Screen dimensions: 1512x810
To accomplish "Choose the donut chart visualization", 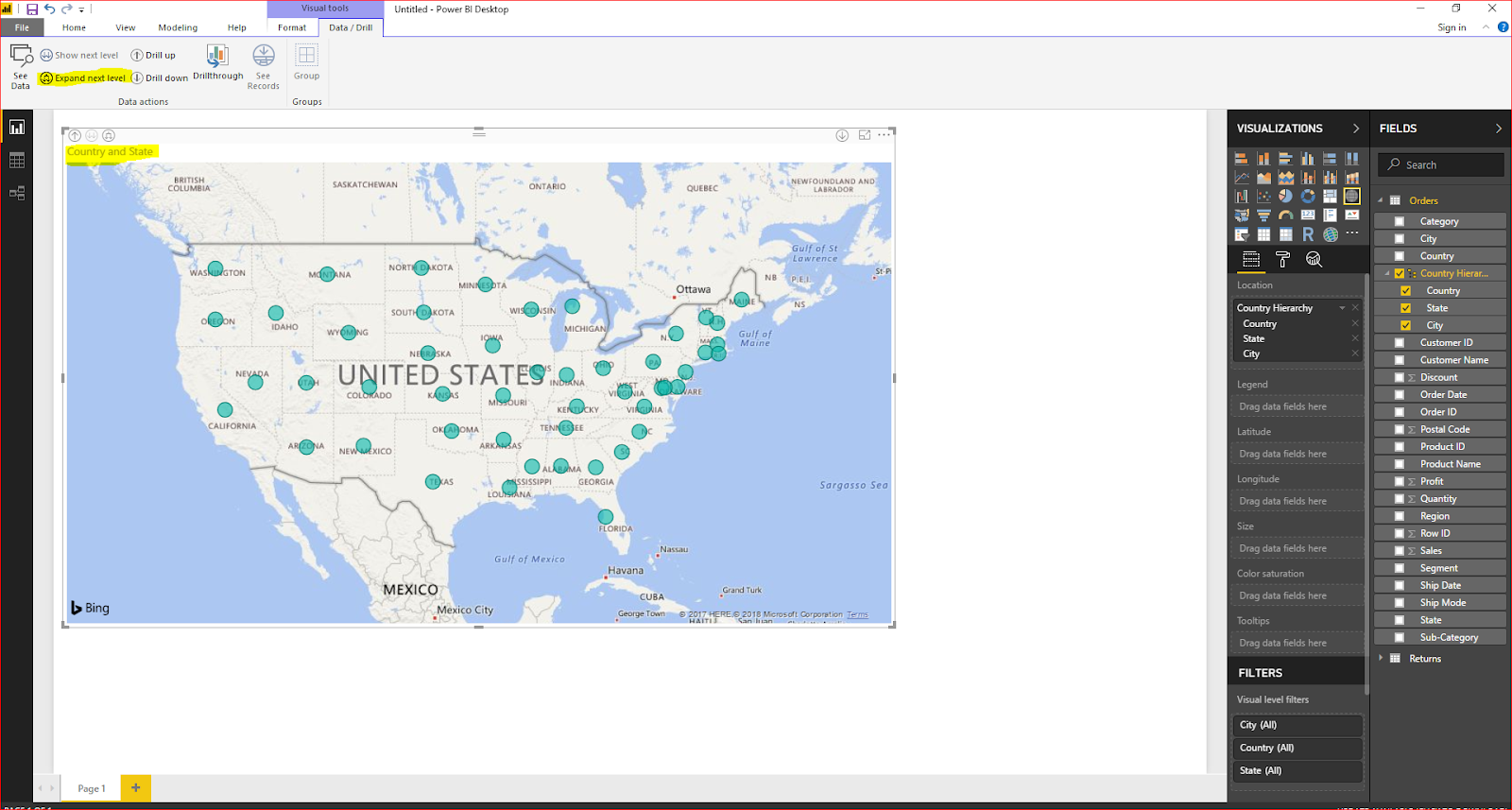I will [1308, 197].
